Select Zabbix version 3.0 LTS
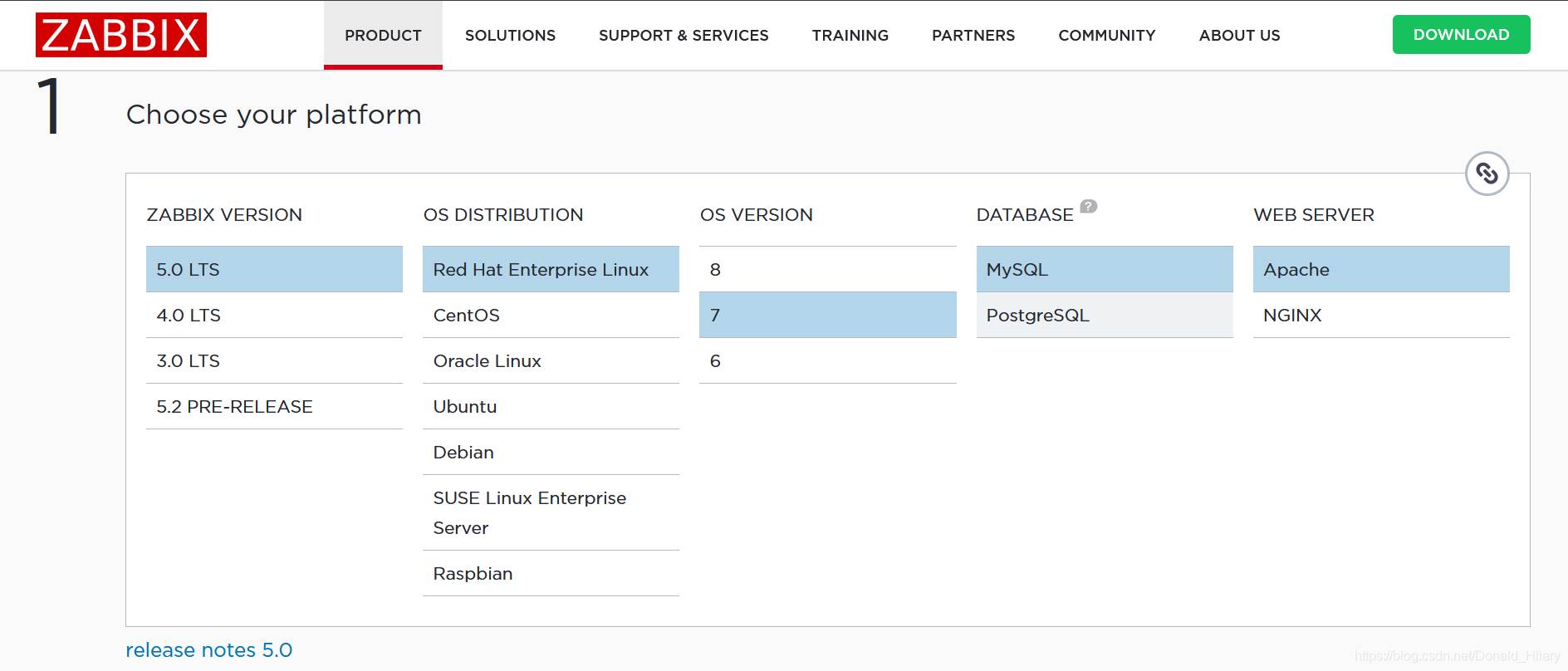Viewport: 1568px width, 671px height. (x=274, y=360)
